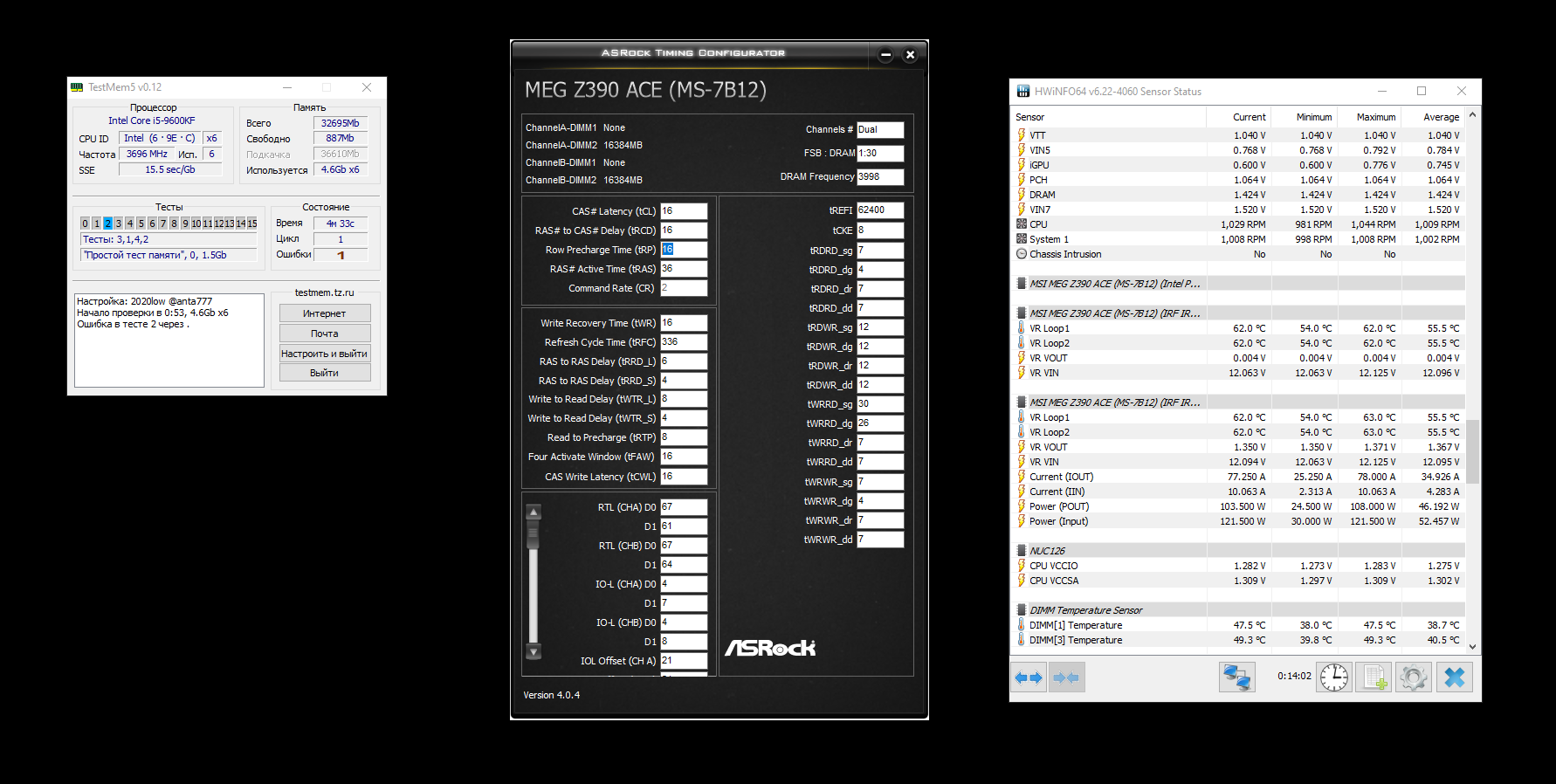The image size is (1556, 784).
Task: Close sensors with the blue X icon
Action: point(1454,677)
